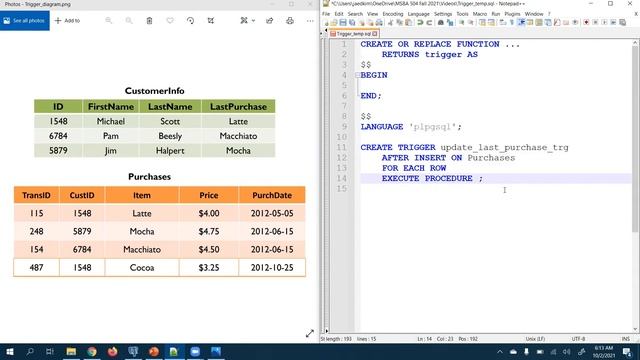
Task: Open the Language menu in Notepad++
Action: (x=418, y=14)
